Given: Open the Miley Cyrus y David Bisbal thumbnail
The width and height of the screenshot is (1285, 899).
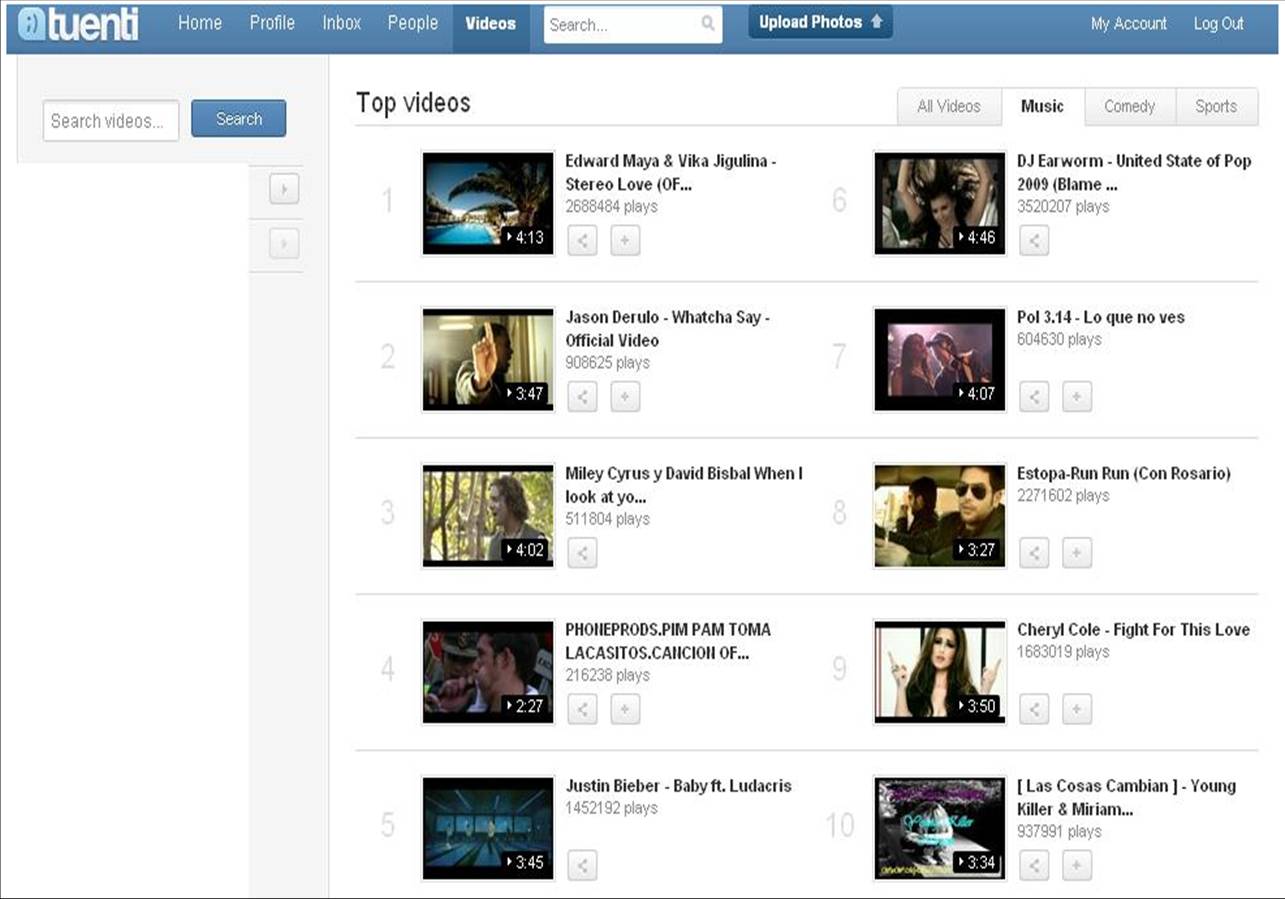Looking at the screenshot, I should coord(488,515).
